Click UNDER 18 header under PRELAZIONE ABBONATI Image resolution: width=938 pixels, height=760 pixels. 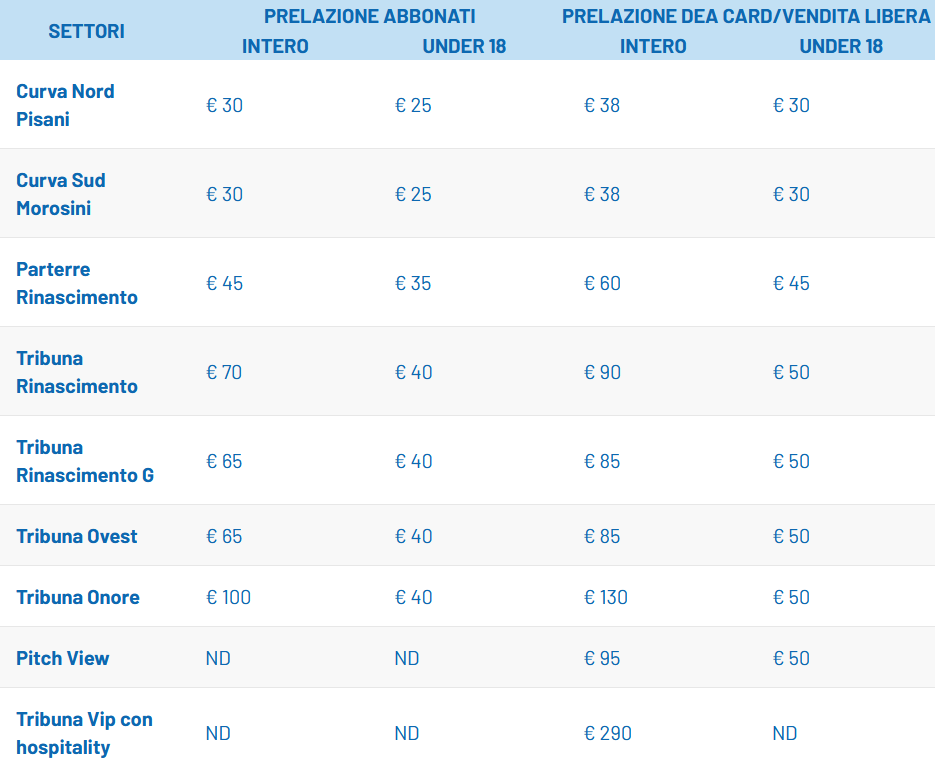464,46
